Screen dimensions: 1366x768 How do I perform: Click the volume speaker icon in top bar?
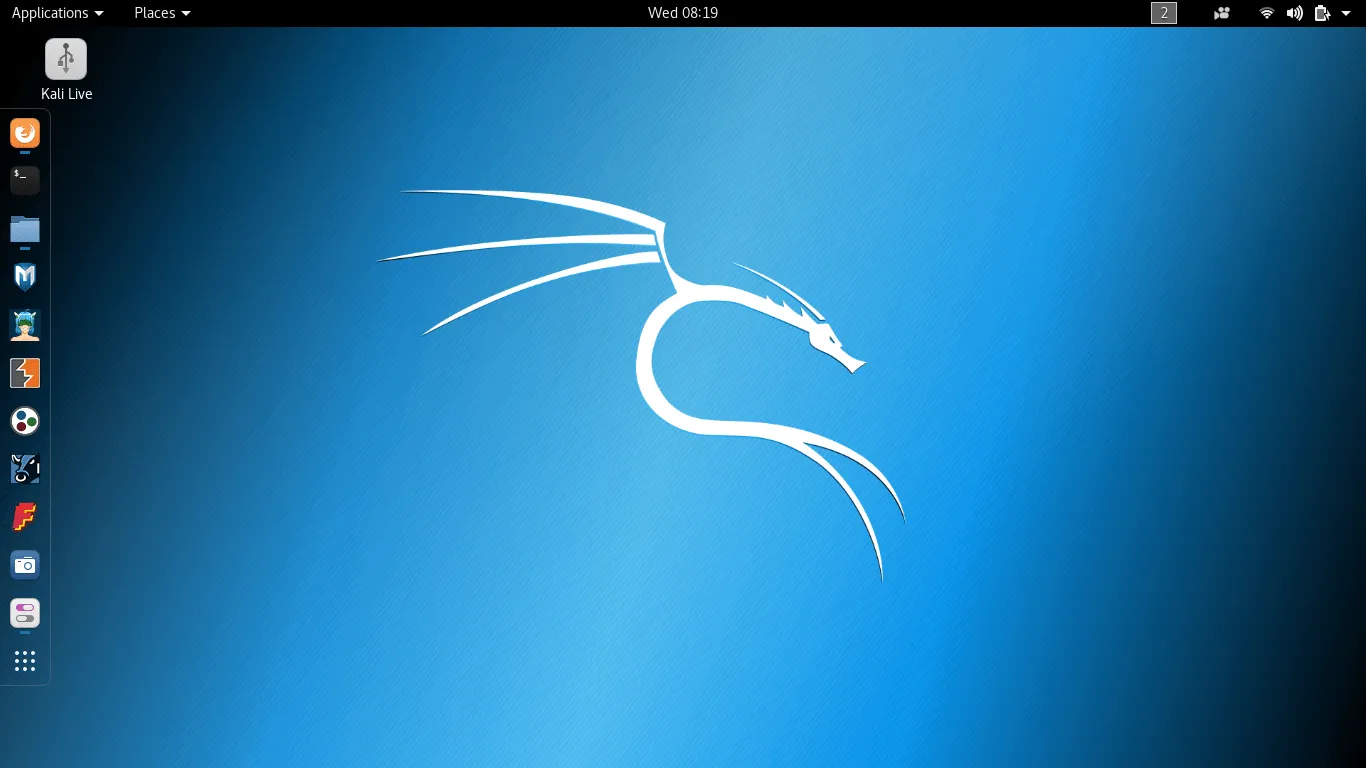(x=1295, y=13)
